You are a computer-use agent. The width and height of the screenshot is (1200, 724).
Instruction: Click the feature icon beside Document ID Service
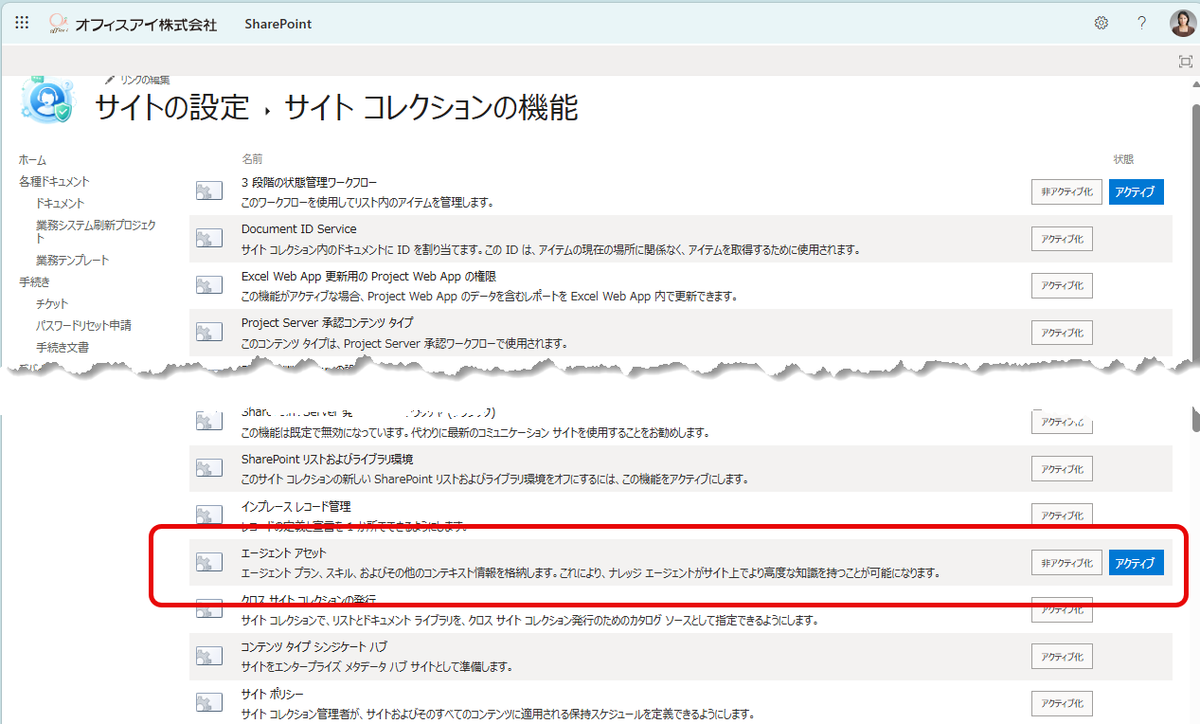(x=208, y=238)
